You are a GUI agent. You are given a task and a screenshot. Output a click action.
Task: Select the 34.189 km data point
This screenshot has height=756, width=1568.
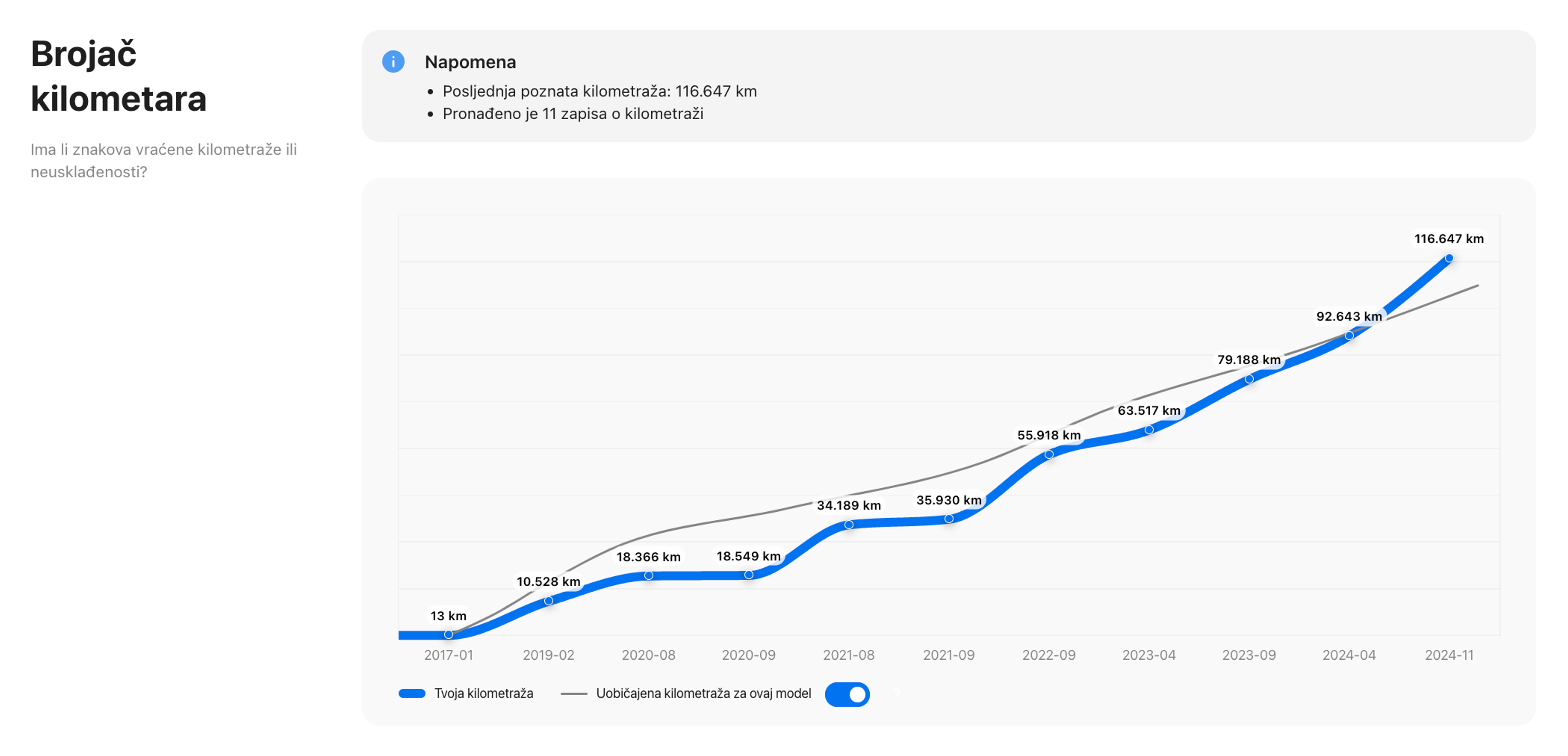tap(849, 525)
